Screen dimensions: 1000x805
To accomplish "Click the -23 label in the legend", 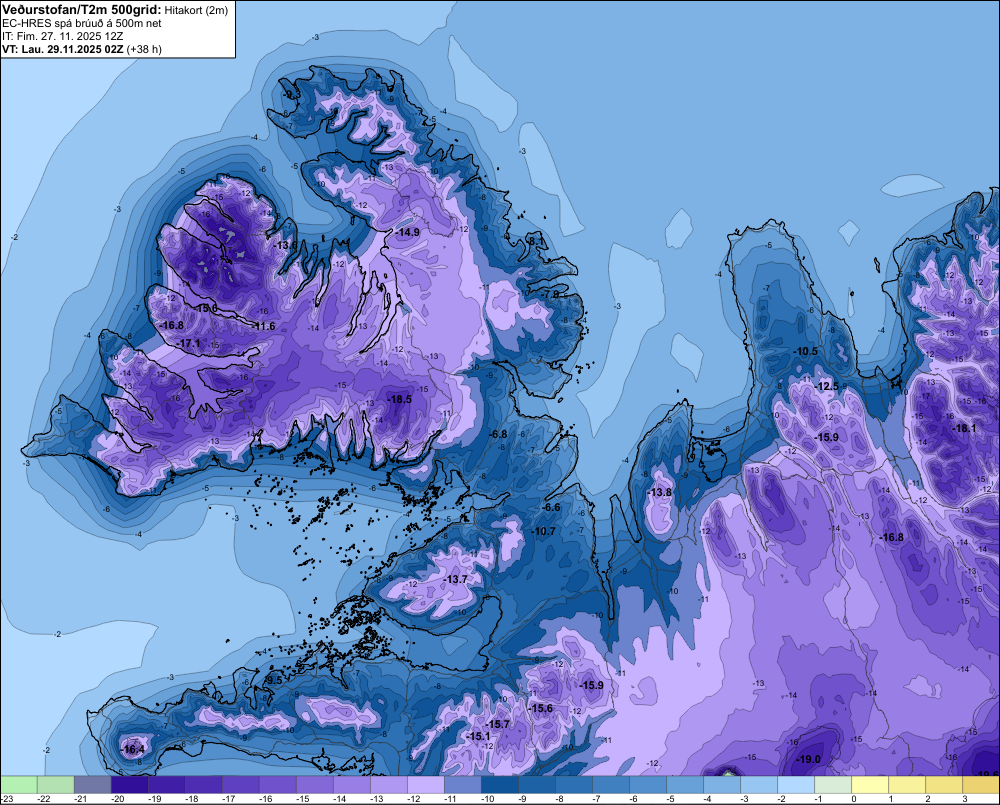I will [7, 799].
